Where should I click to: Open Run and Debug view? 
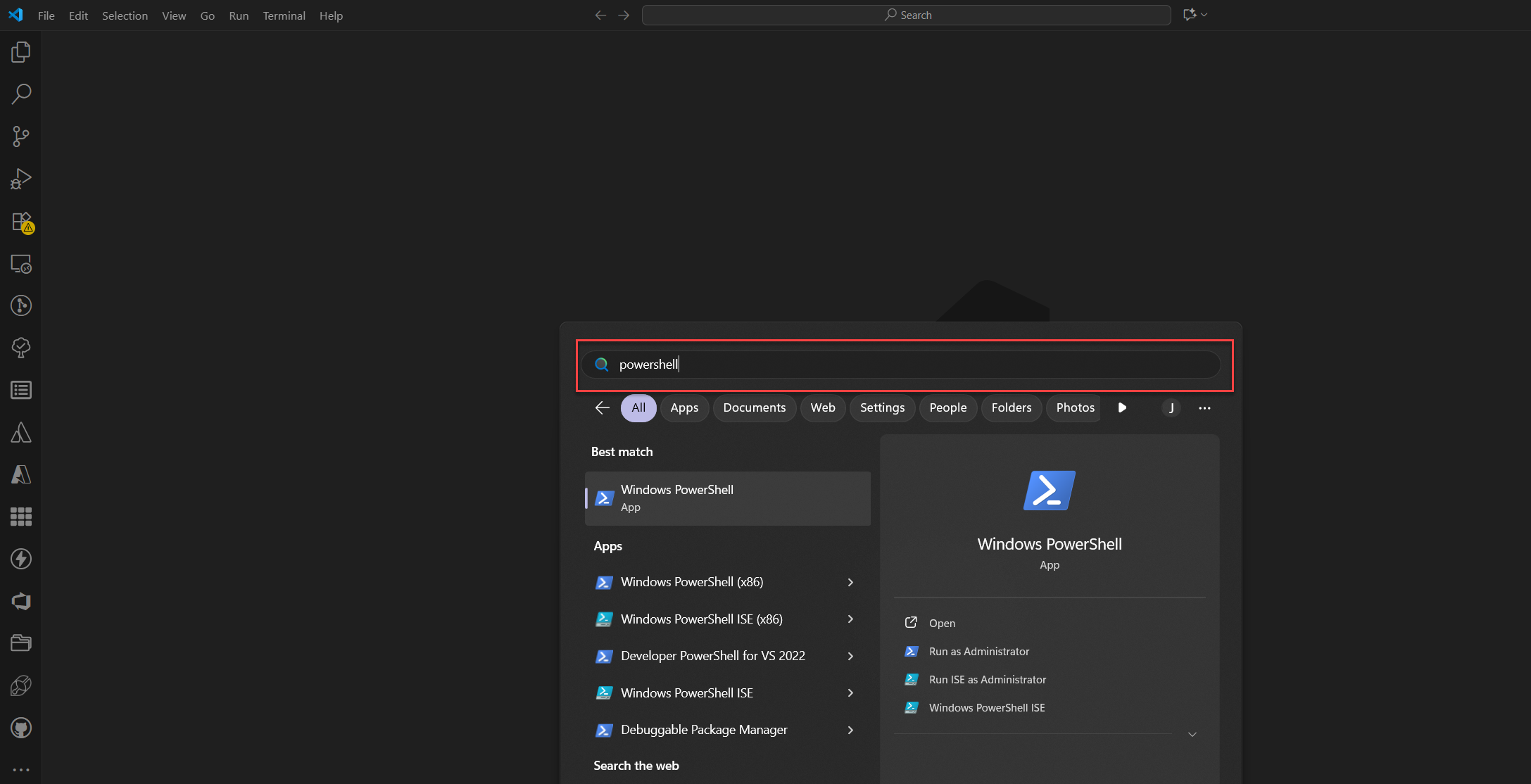point(21,179)
